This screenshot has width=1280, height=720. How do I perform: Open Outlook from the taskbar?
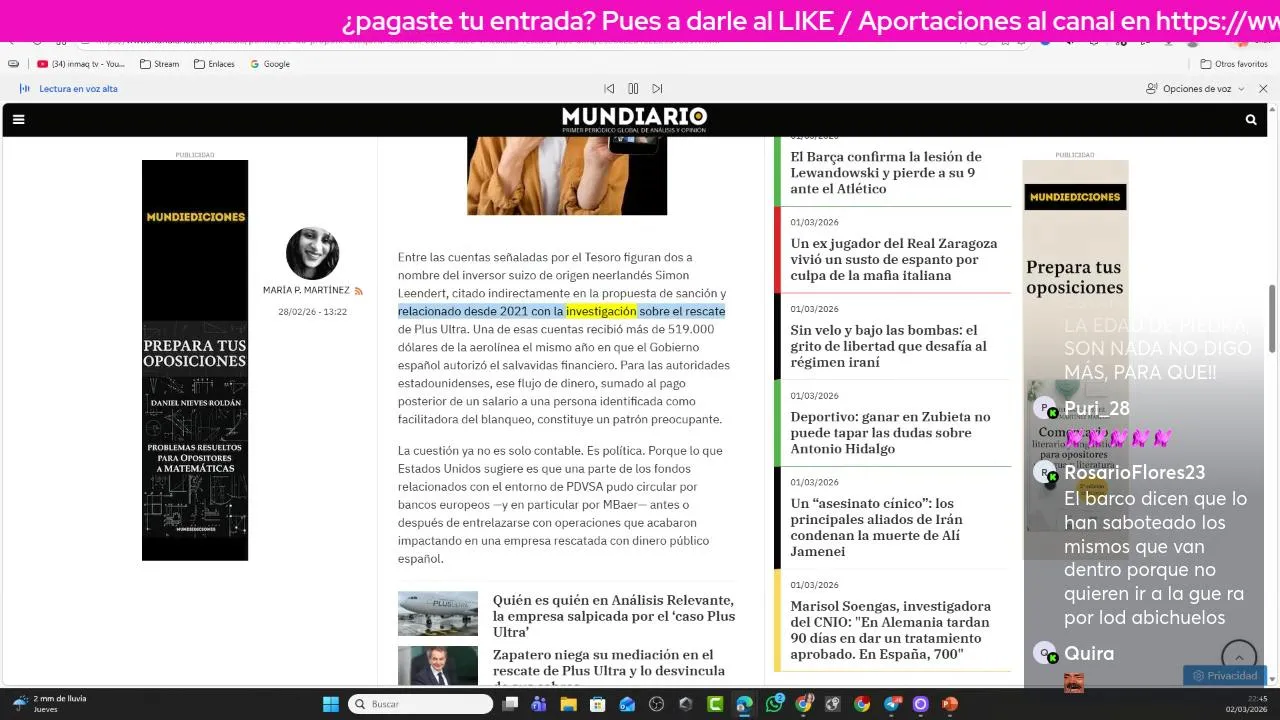[x=627, y=704]
